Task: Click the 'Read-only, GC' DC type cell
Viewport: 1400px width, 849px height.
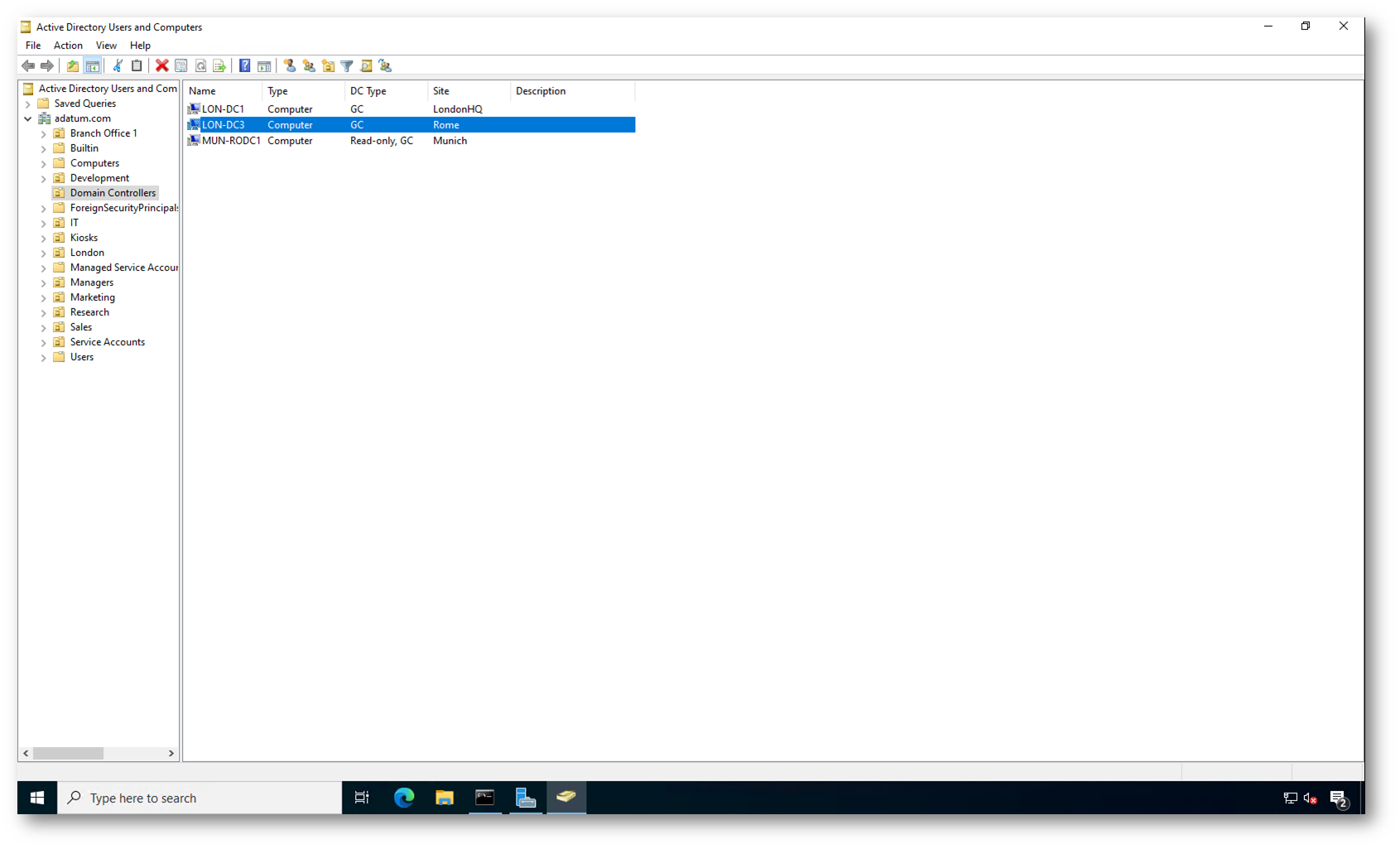Action: [382, 141]
